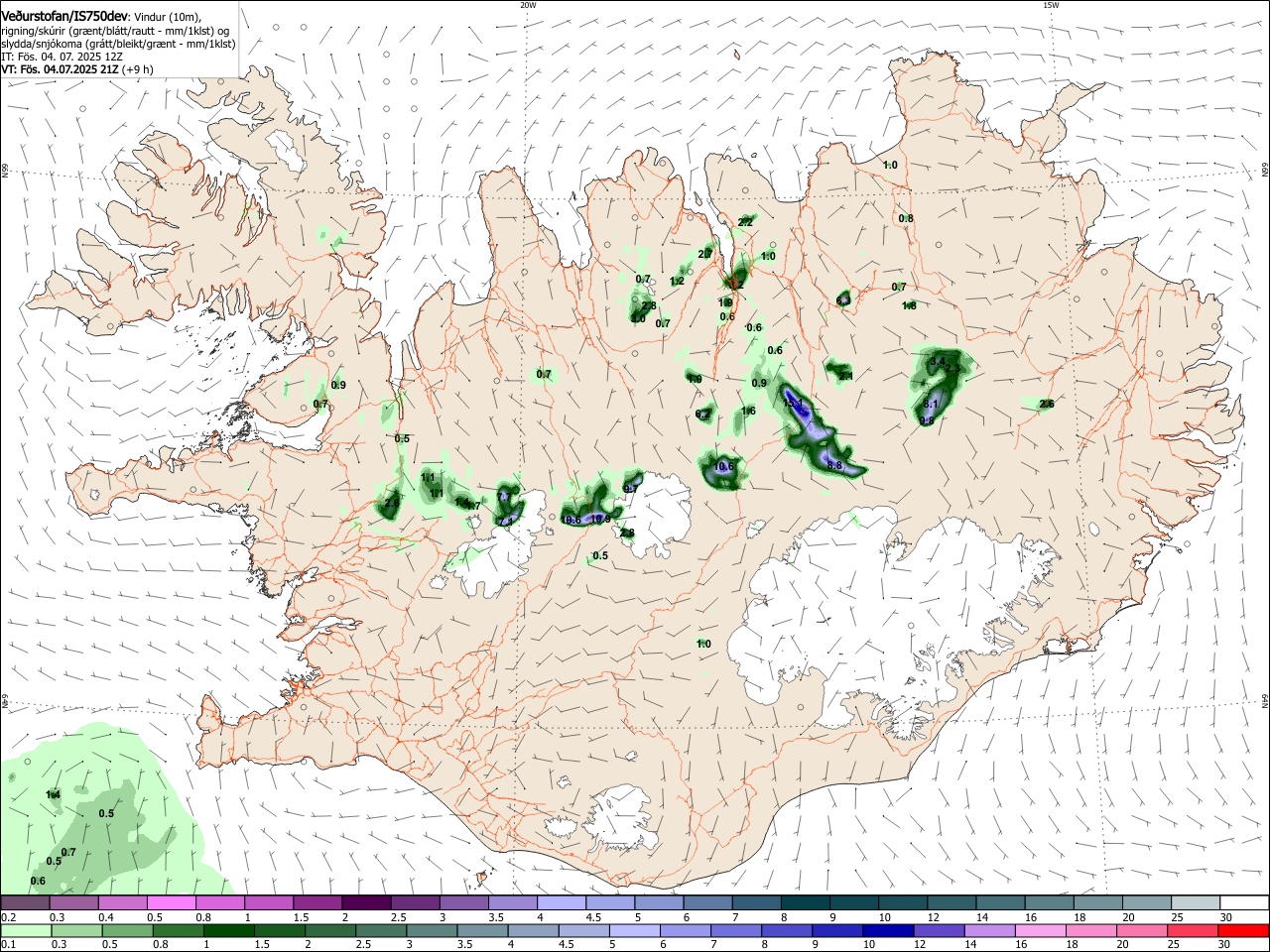Click the '0.6' value over the southwest ocean
The image size is (1270, 952).
coord(39,881)
